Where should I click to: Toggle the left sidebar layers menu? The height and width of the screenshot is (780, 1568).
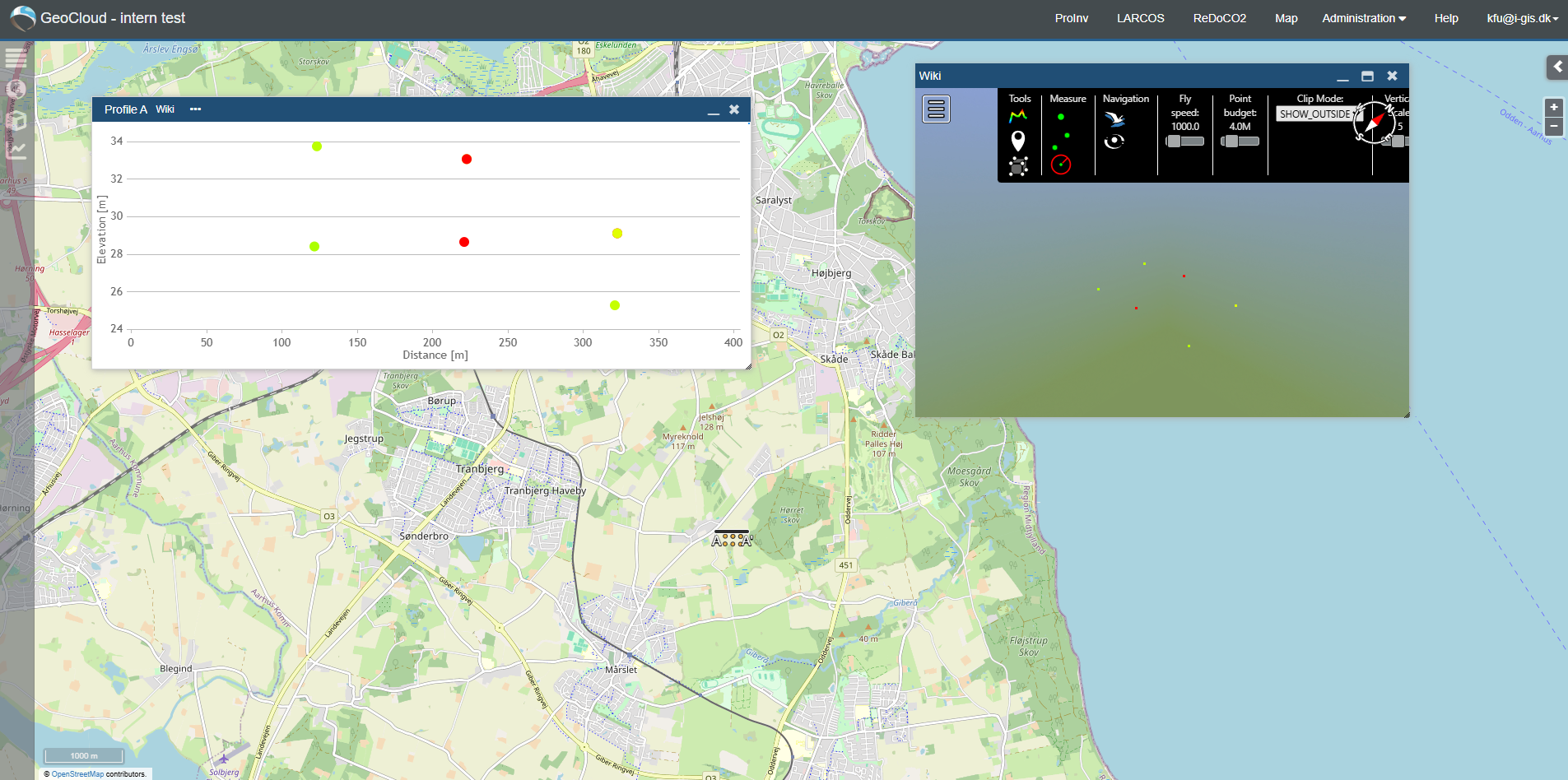[x=16, y=58]
